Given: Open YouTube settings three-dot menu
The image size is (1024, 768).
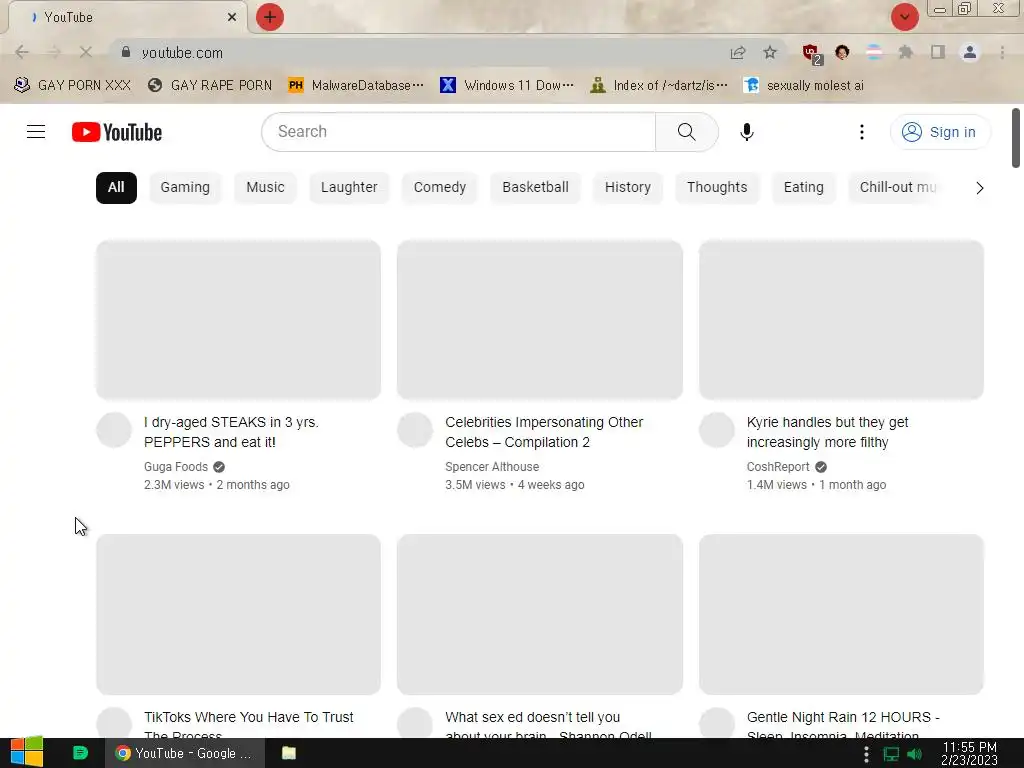Looking at the screenshot, I should [861, 132].
